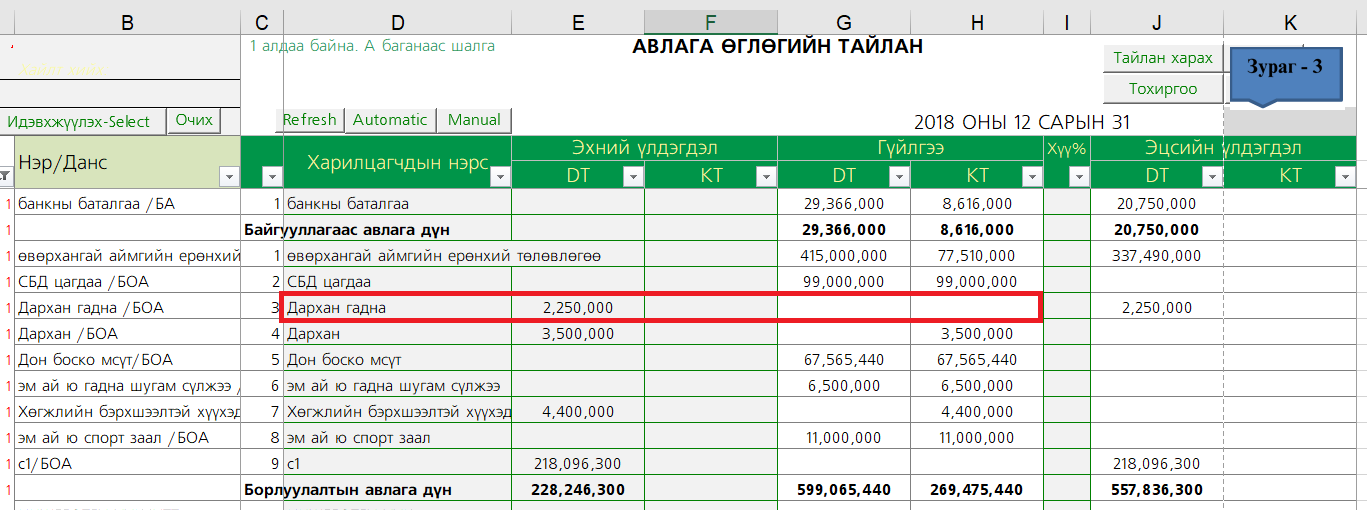
Task: Click the blue Зураг - 3 callout
Action: (x=1285, y=70)
